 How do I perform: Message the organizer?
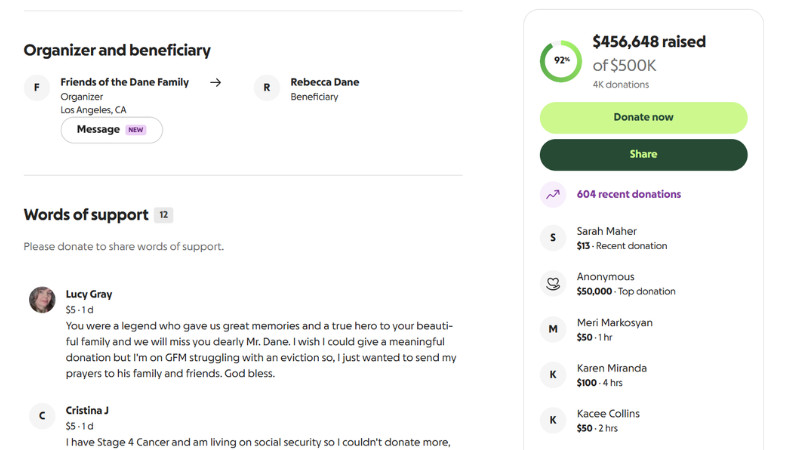pyautogui.click(x=111, y=130)
